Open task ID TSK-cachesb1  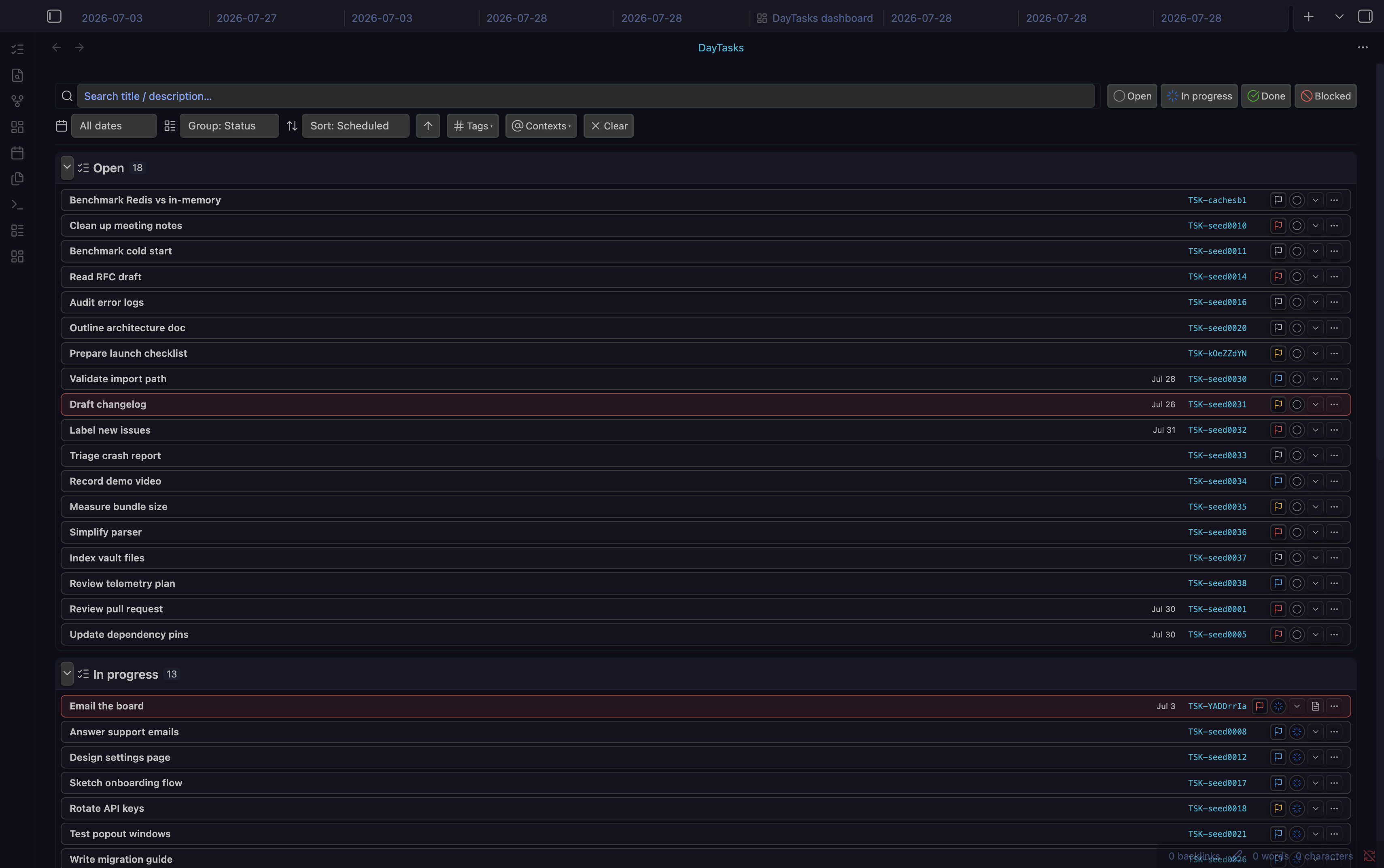[1217, 200]
